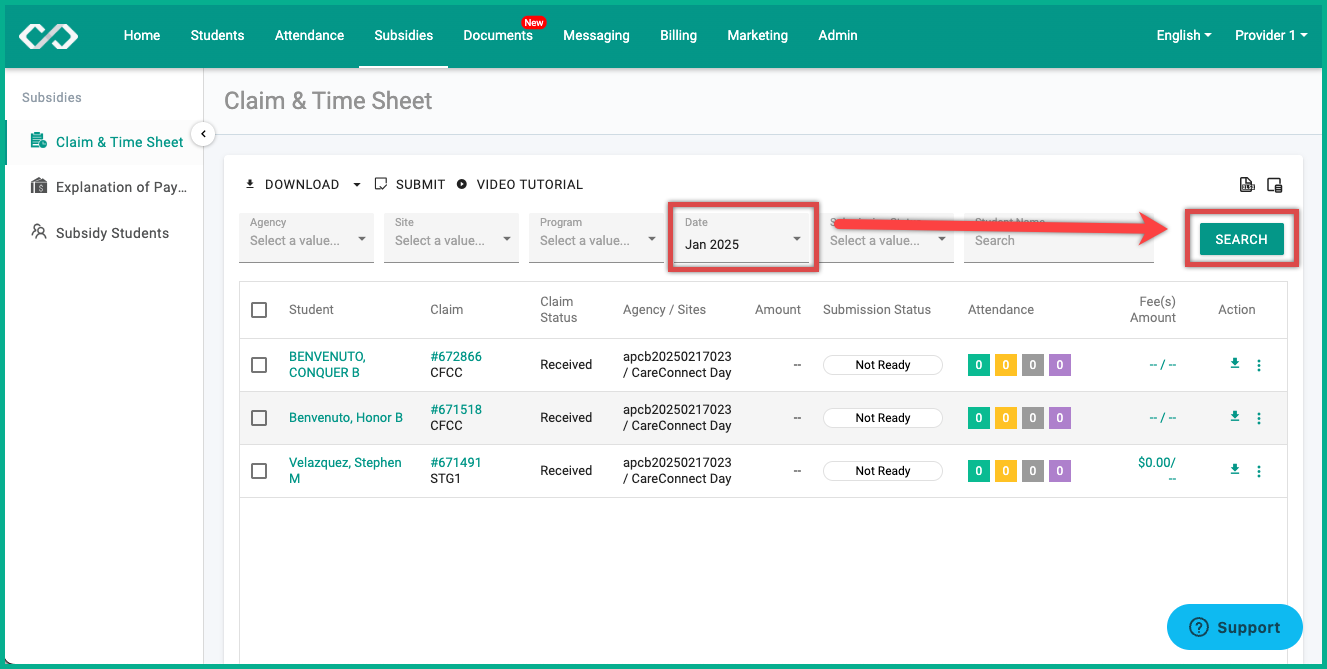Click the Video Tutorial play icon

point(462,184)
